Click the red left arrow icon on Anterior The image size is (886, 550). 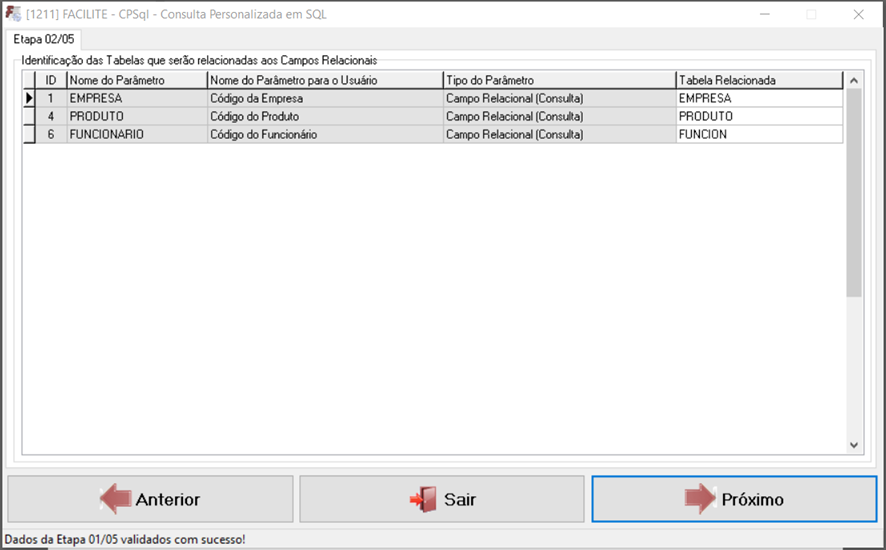coord(116,499)
